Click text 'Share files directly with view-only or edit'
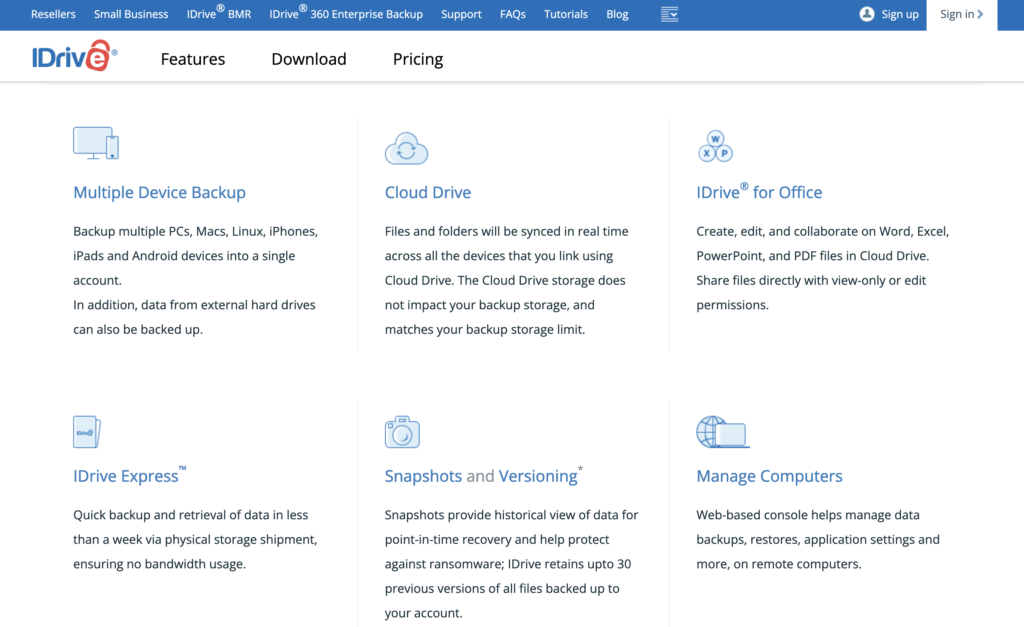Screen dimensions: 1024x627 point(811,281)
